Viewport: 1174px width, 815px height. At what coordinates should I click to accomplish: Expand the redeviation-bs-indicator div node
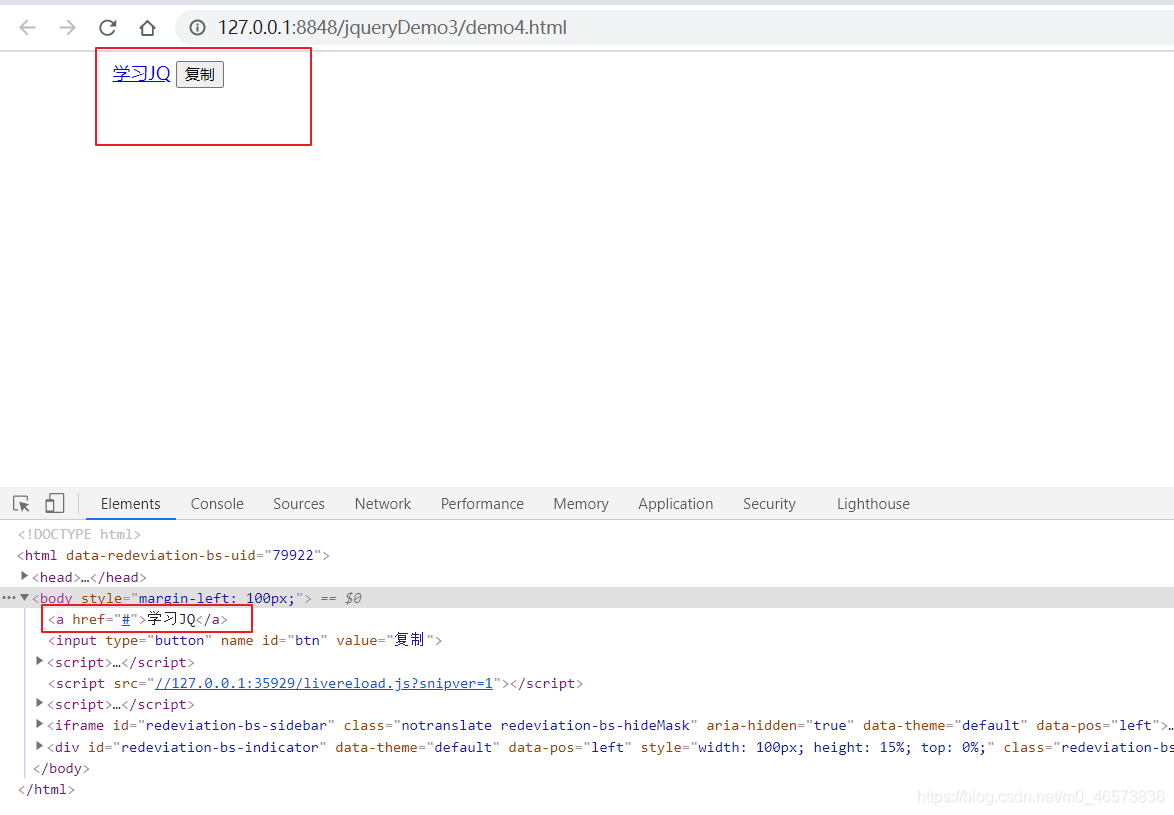click(40, 746)
